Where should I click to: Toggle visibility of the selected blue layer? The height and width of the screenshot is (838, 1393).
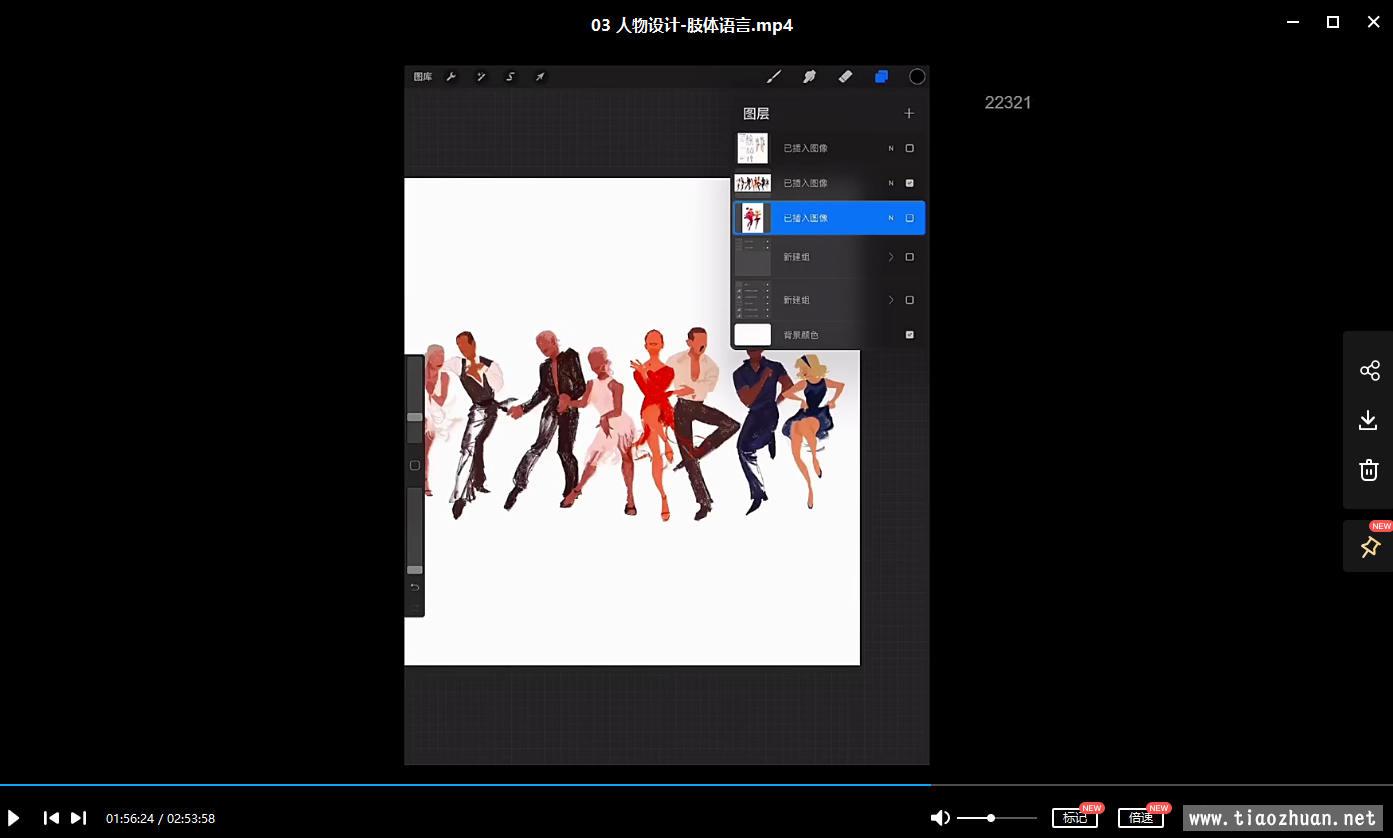pyautogui.click(x=909, y=218)
